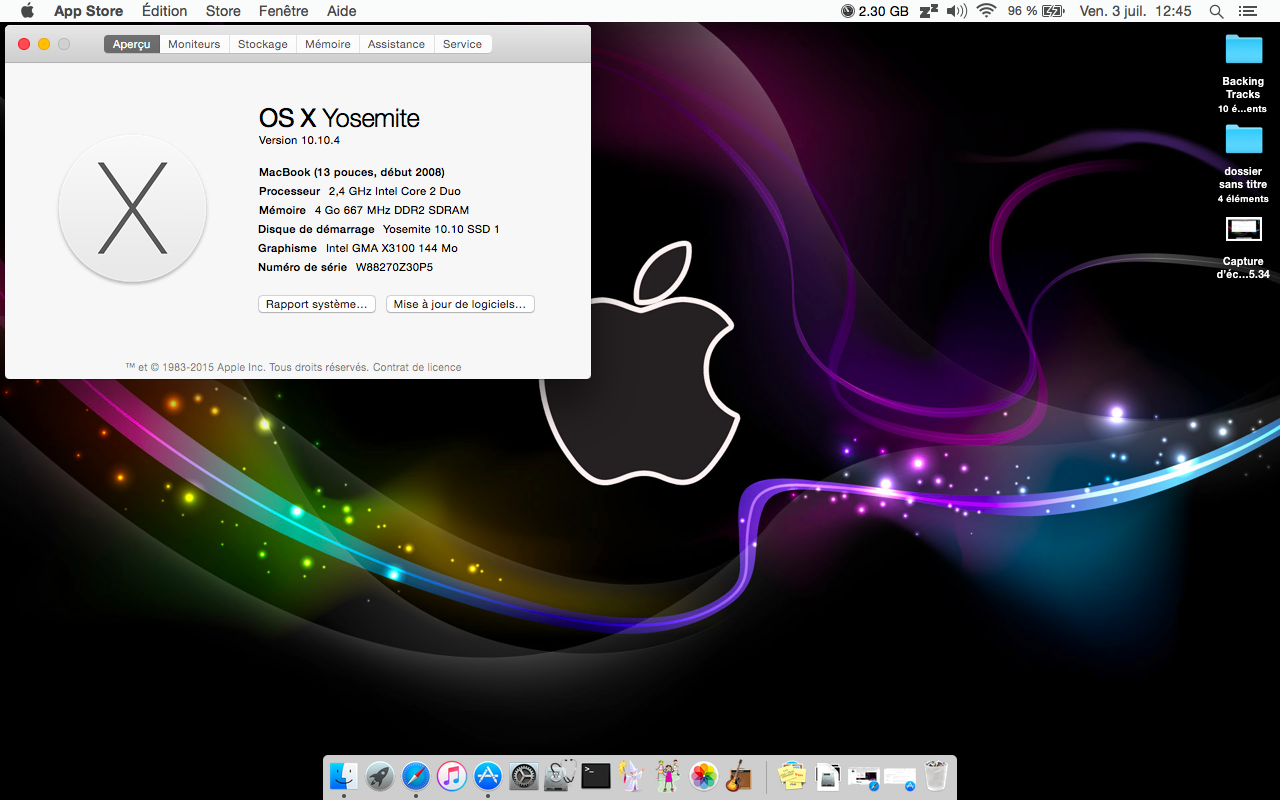
Task: Click the 2,4 GHz Intel Core 2 Duo text
Action: pyautogui.click(x=394, y=191)
